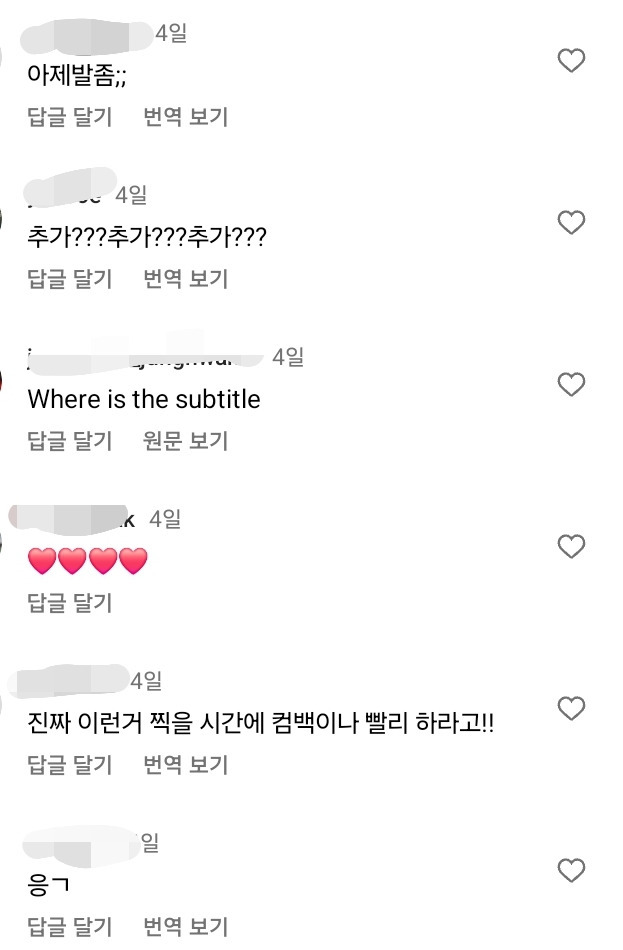Like the 'Where is the subtitle' comment

[571, 385]
